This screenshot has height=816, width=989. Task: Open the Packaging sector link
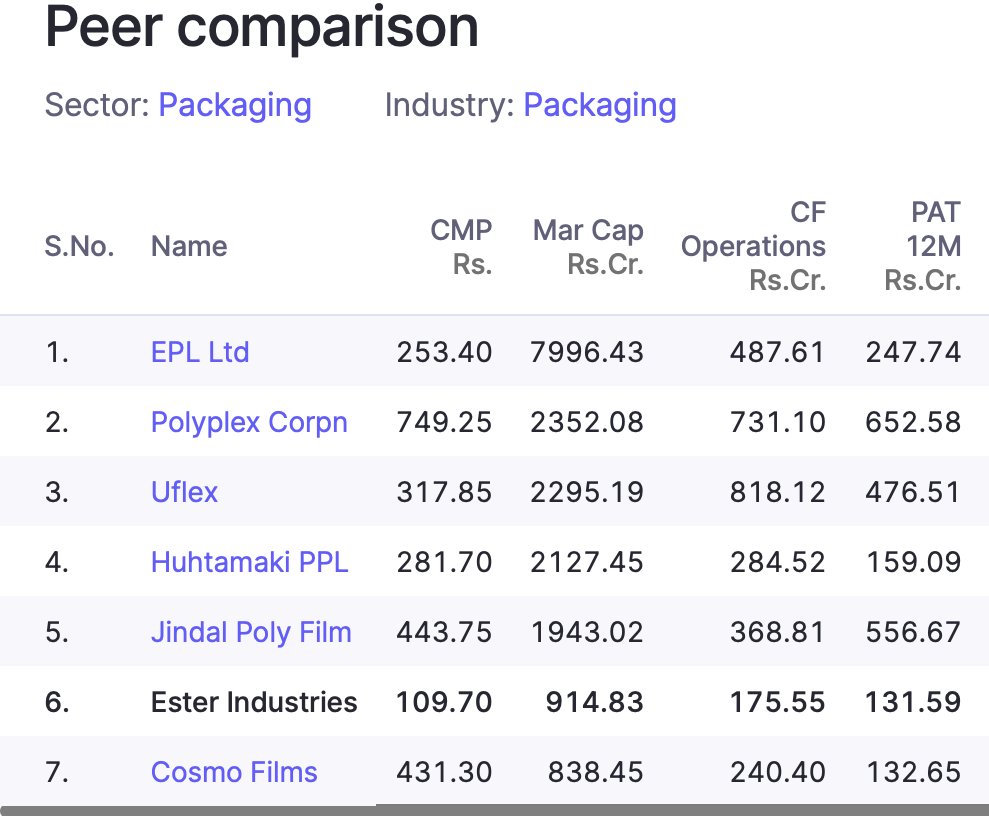[x=235, y=105]
